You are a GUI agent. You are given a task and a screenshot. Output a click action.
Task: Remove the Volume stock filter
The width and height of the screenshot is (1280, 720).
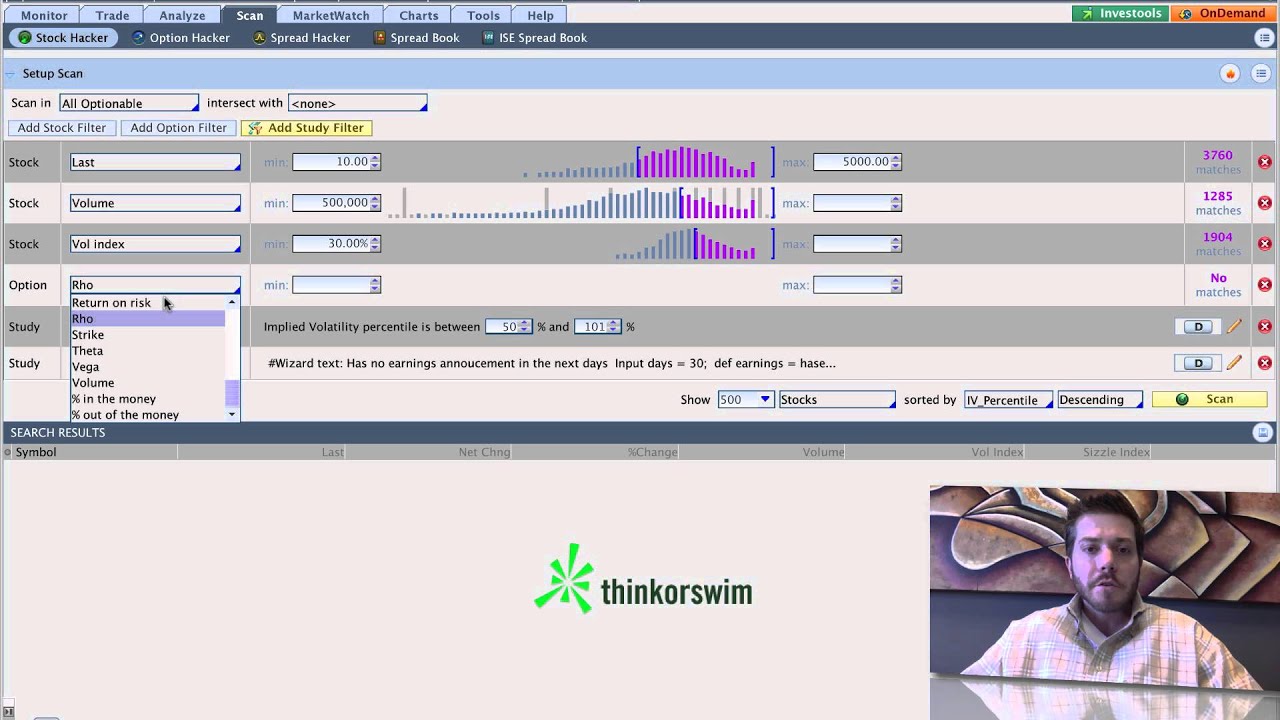(1264, 203)
